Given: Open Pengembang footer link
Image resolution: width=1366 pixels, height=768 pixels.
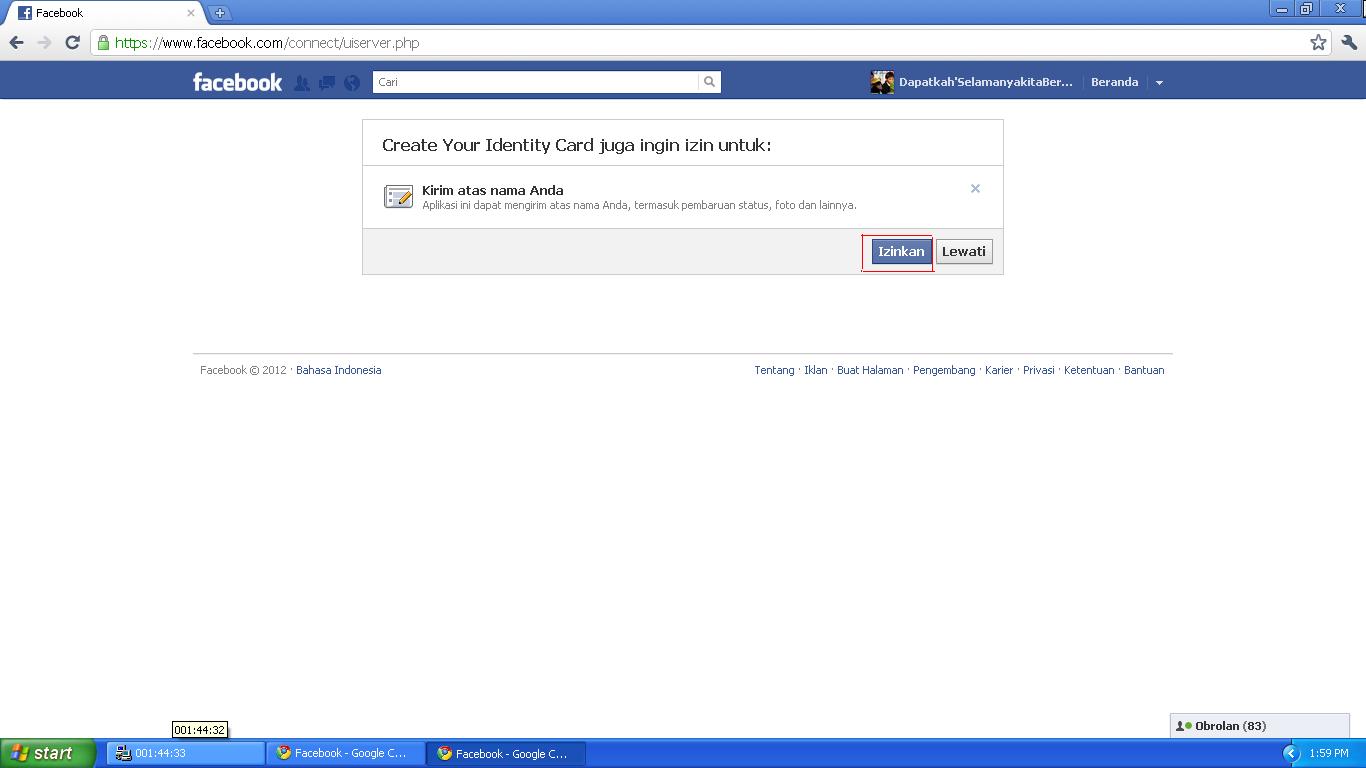Looking at the screenshot, I should [944, 370].
